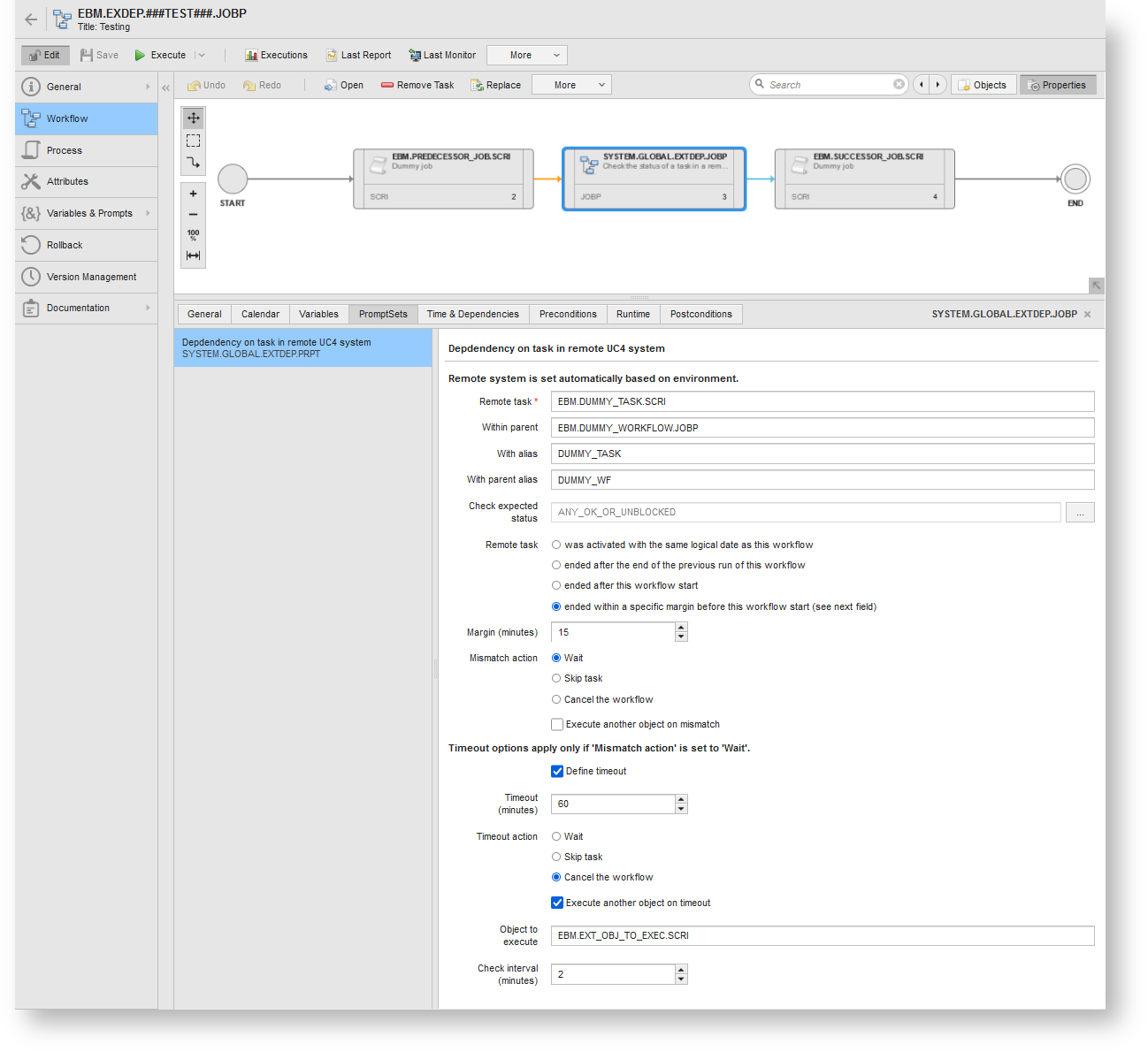This screenshot has width=1148, height=1052.
Task: Select 'was activated with the same logical date'
Action: 556,545
